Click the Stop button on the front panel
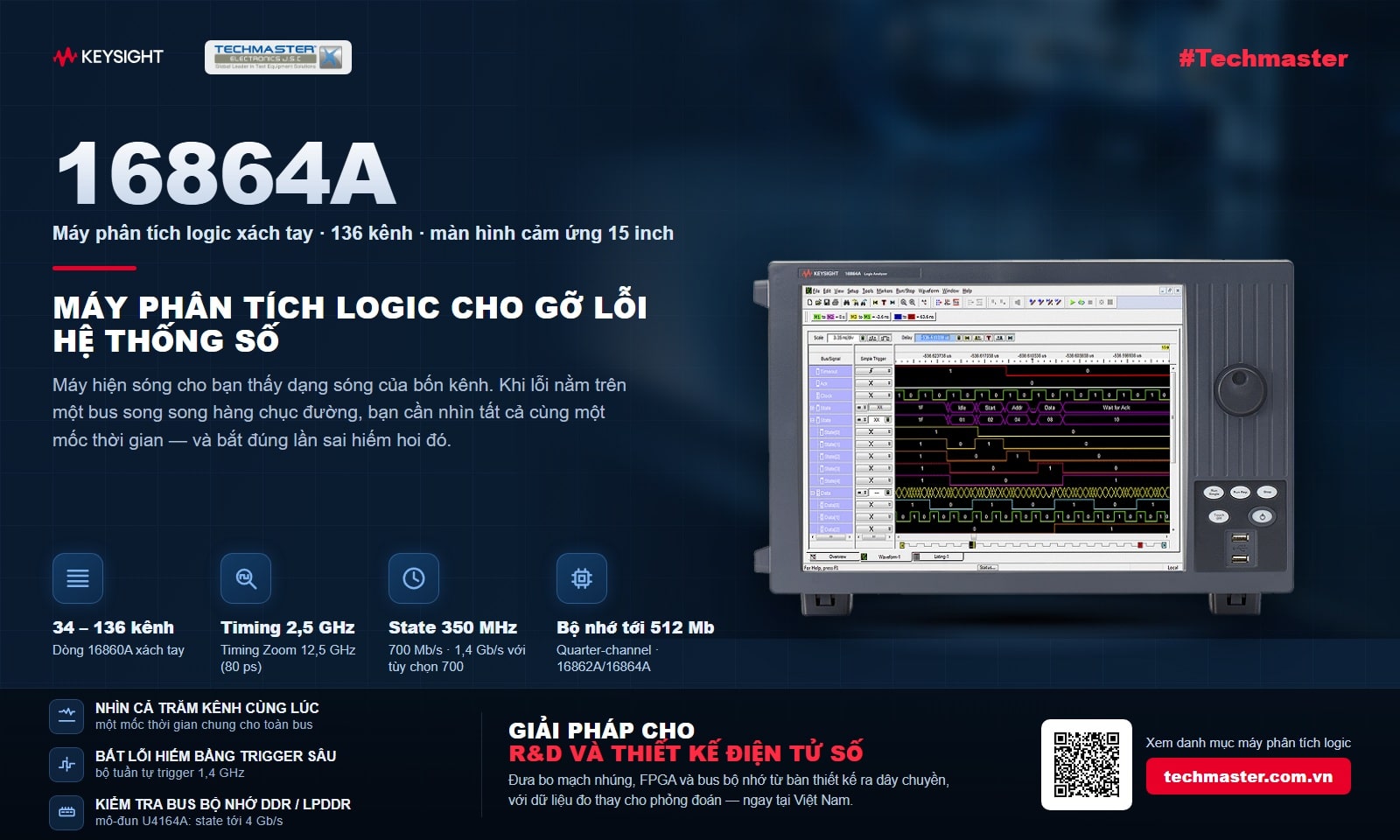Image resolution: width=1400 pixels, height=840 pixels. 1267,493
